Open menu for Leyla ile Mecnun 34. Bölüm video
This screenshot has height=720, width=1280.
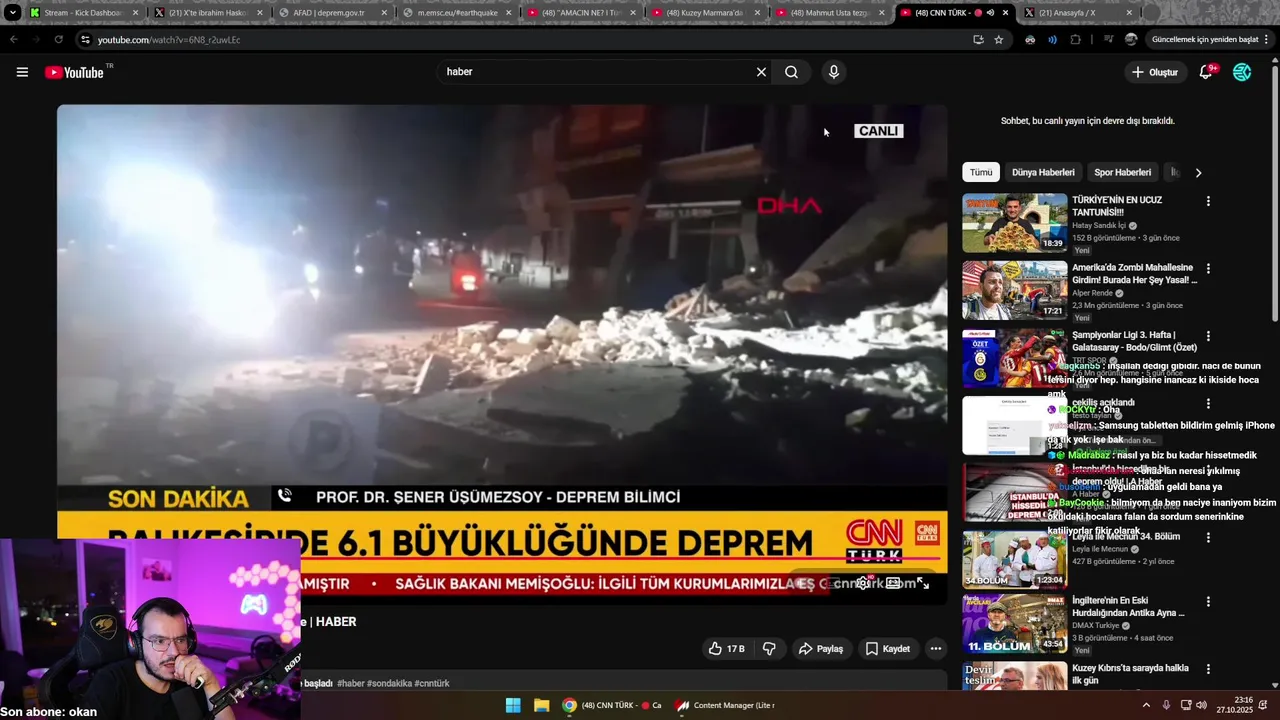[1208, 537]
